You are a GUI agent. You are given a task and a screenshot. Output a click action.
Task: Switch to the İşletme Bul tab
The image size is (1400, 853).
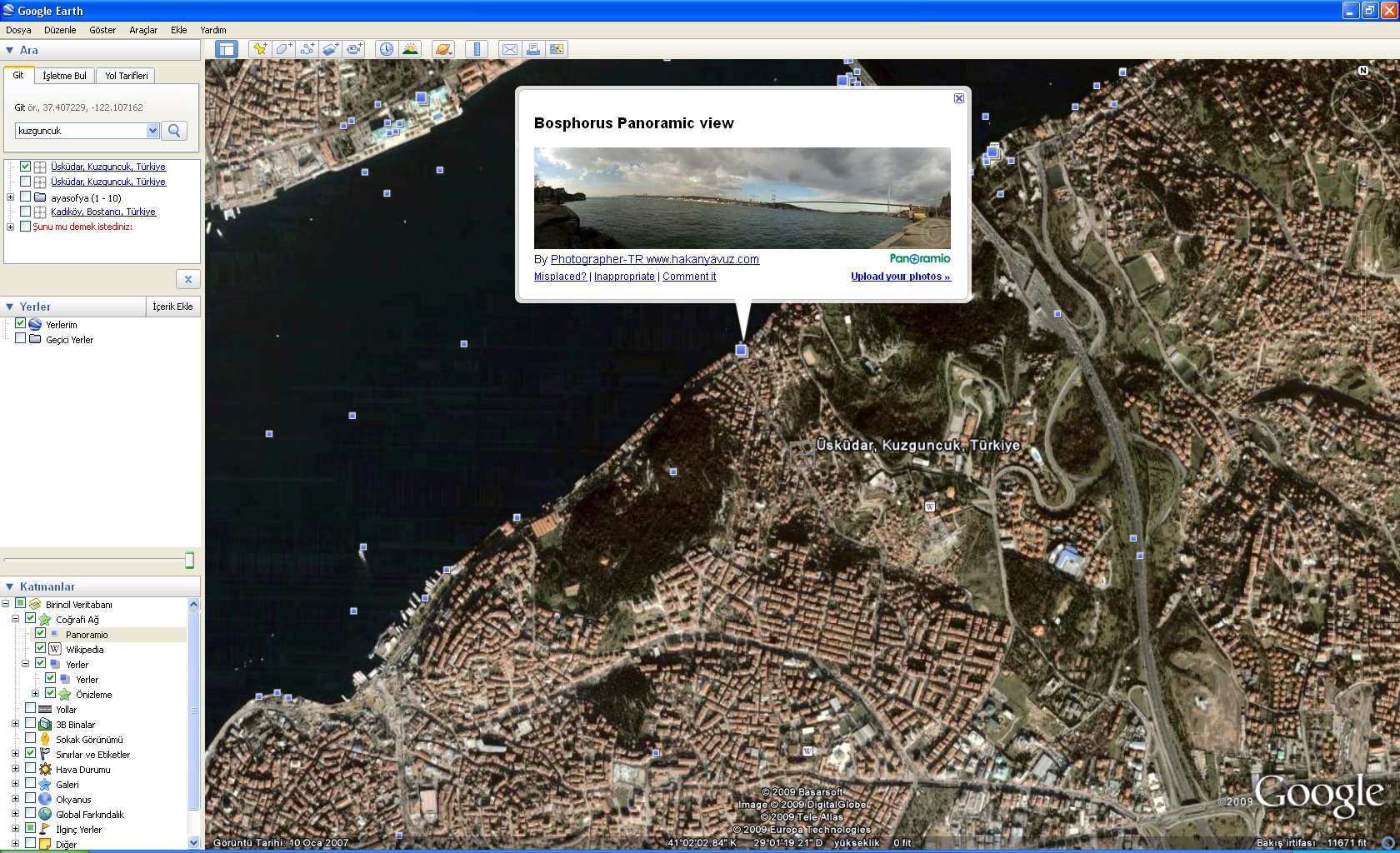pyautogui.click(x=64, y=76)
